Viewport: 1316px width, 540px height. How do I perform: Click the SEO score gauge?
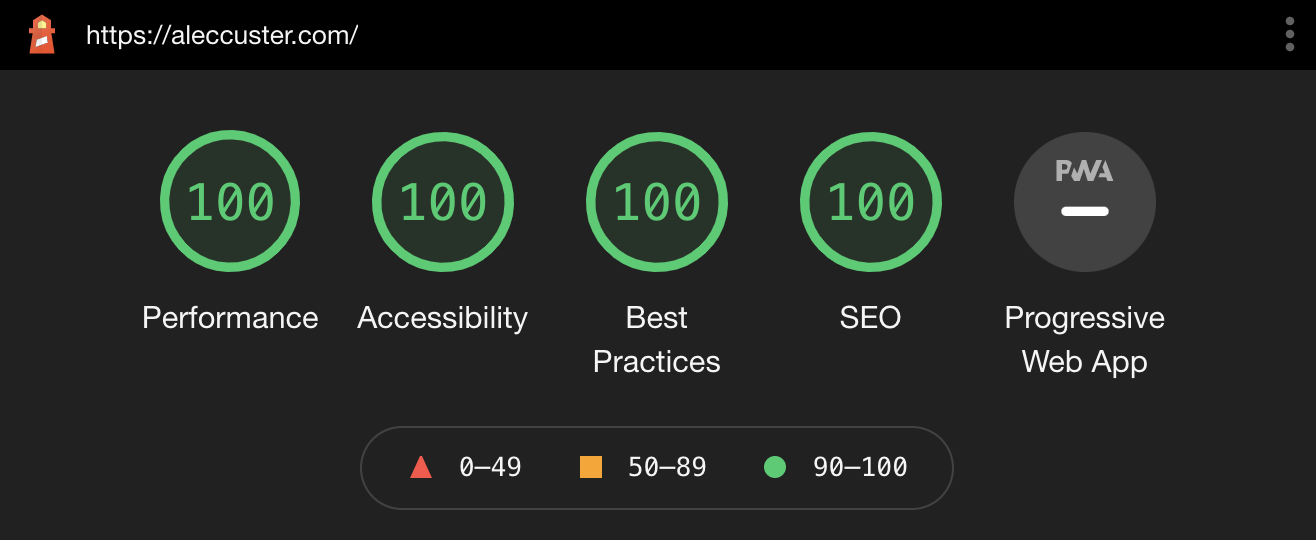coord(871,202)
